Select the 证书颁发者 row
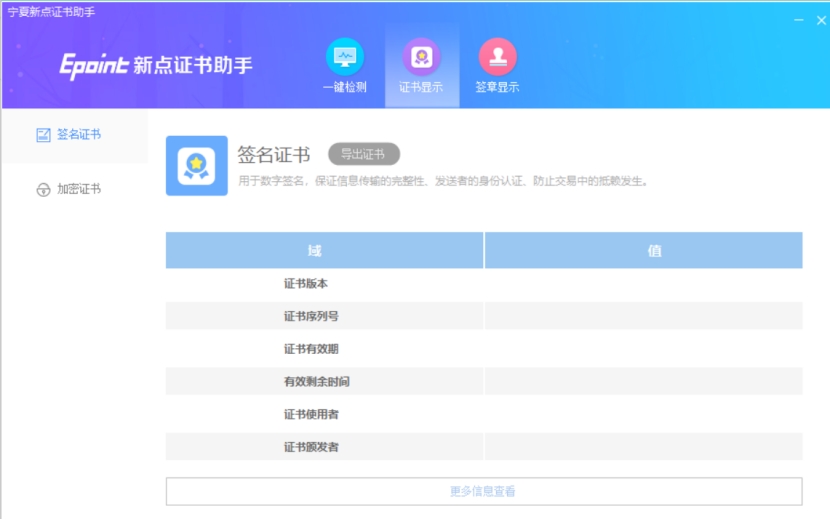The height and width of the screenshot is (520, 830). point(311,447)
